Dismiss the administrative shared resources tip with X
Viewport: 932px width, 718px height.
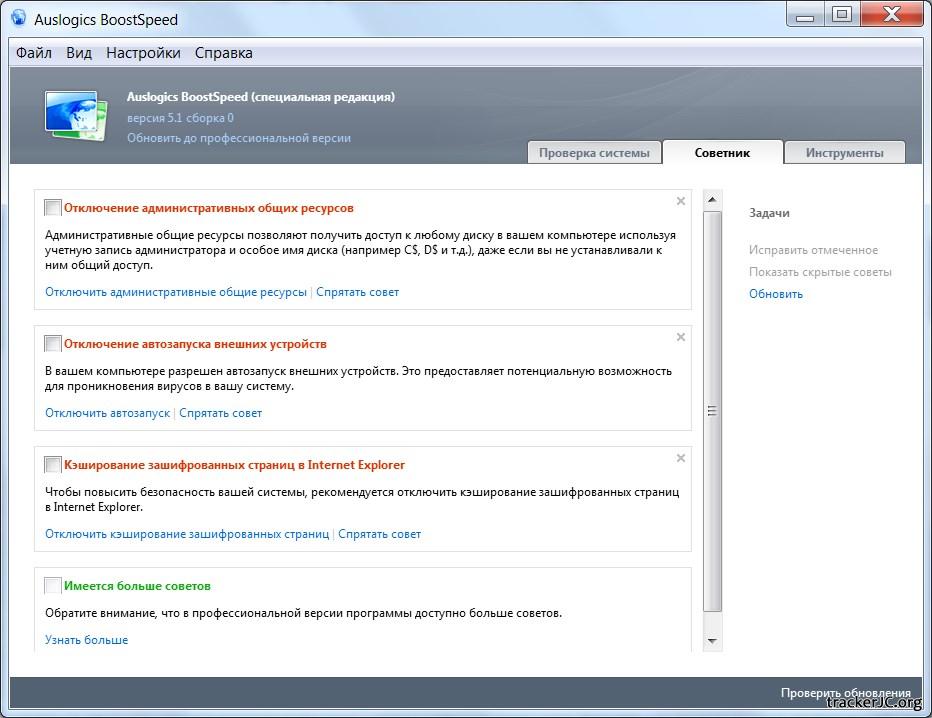pos(681,201)
